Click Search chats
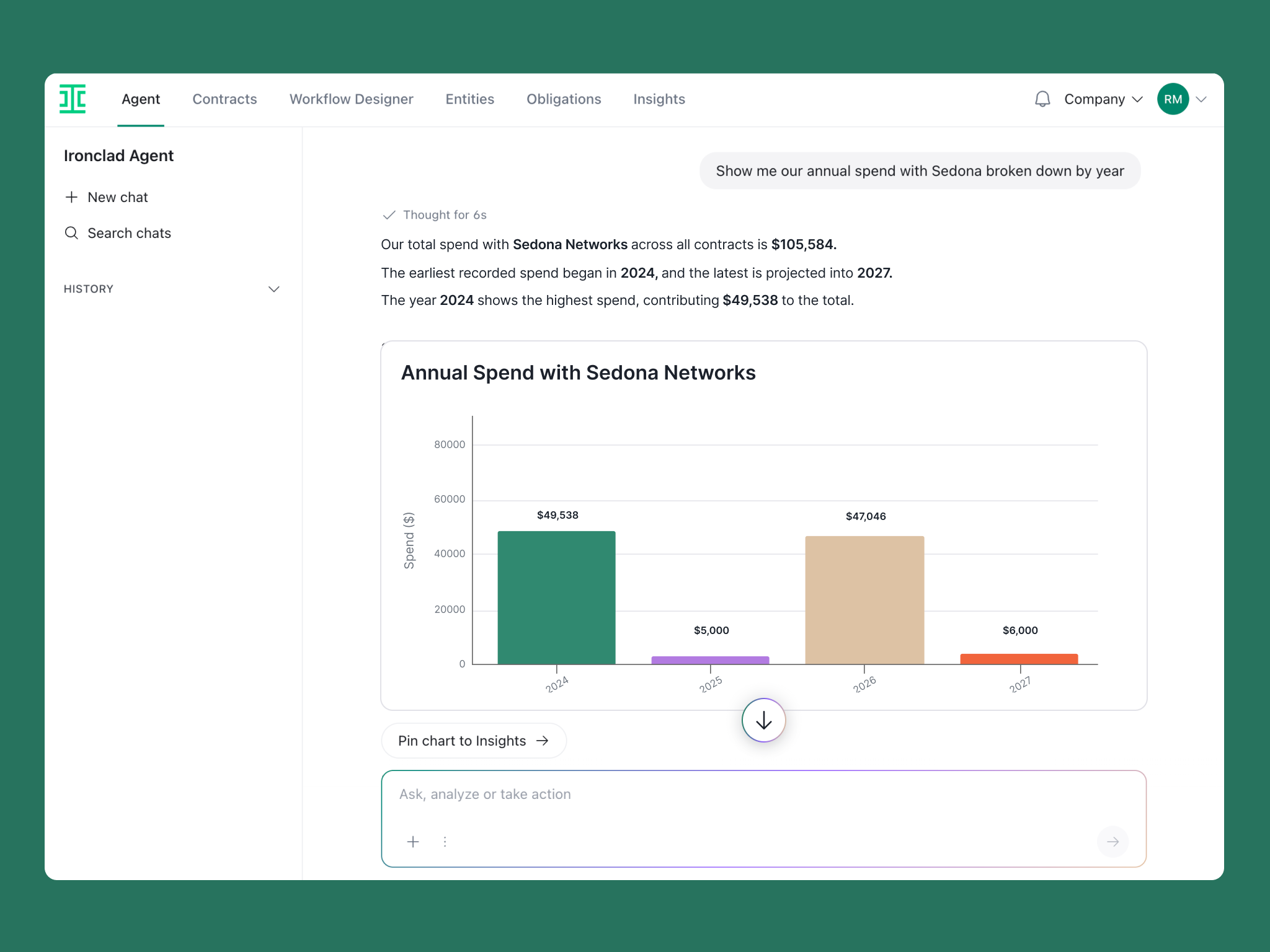 [118, 233]
